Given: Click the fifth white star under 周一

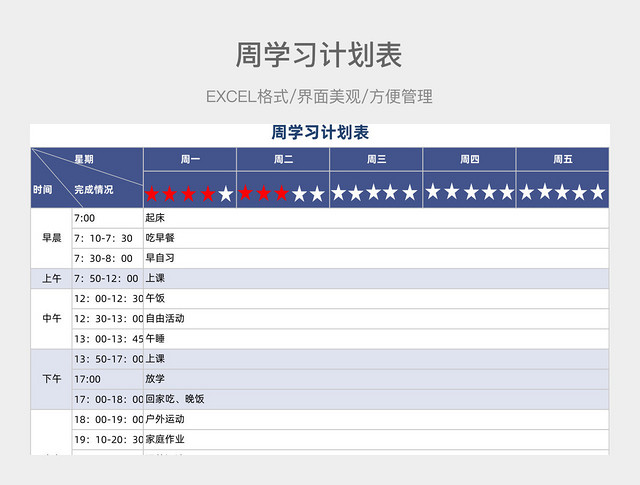Looking at the screenshot, I should pyautogui.click(x=226, y=194).
